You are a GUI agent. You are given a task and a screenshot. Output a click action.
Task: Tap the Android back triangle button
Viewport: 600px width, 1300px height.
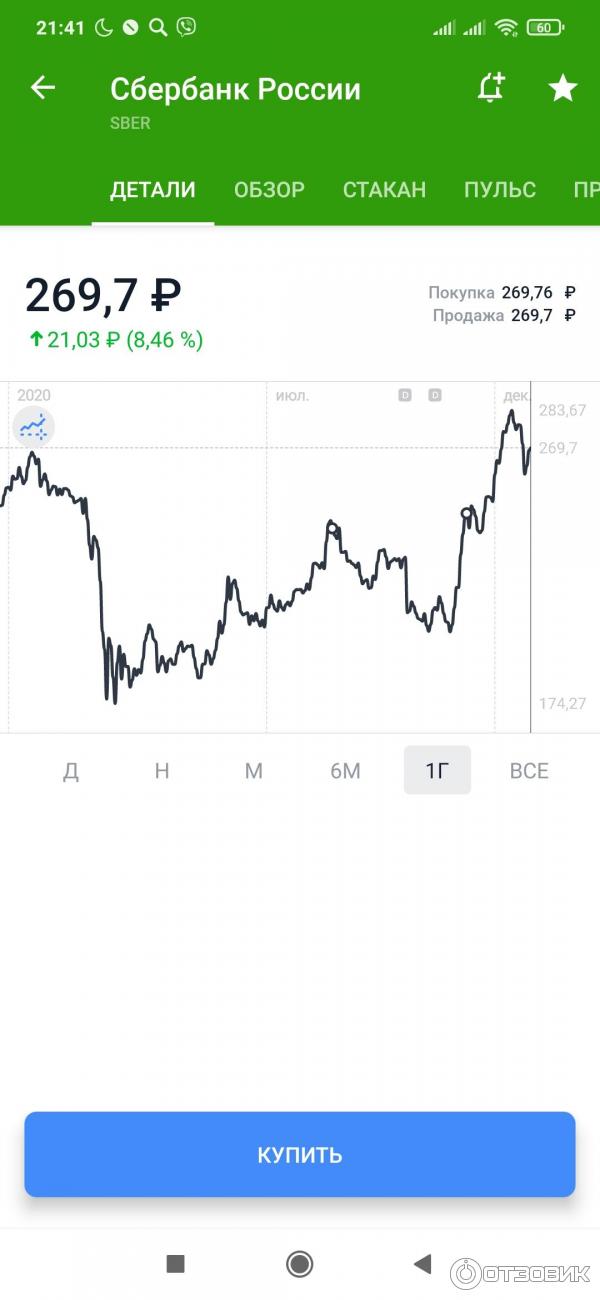pos(422,1264)
